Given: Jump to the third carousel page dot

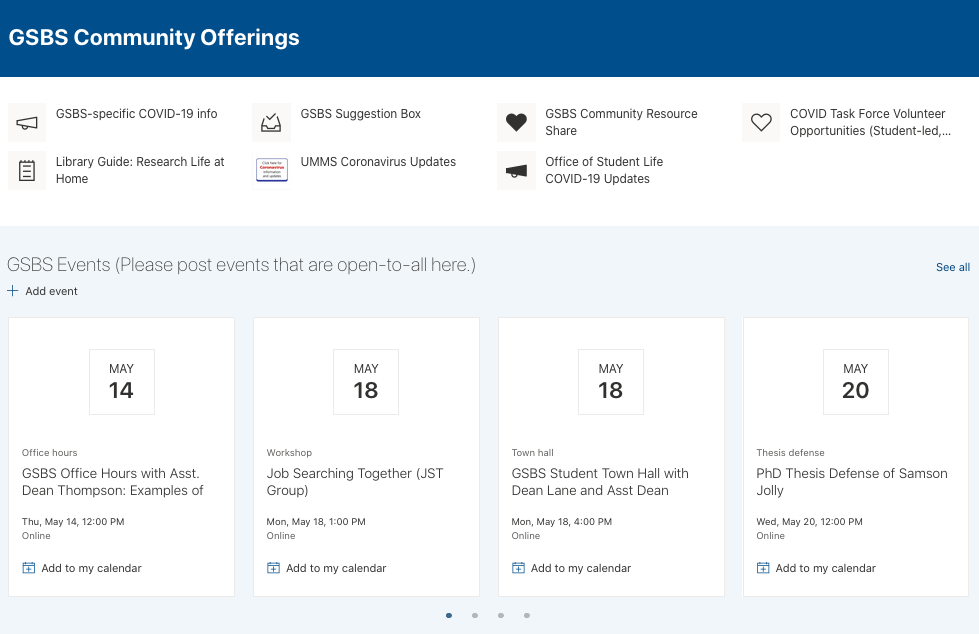Looking at the screenshot, I should [x=501, y=616].
